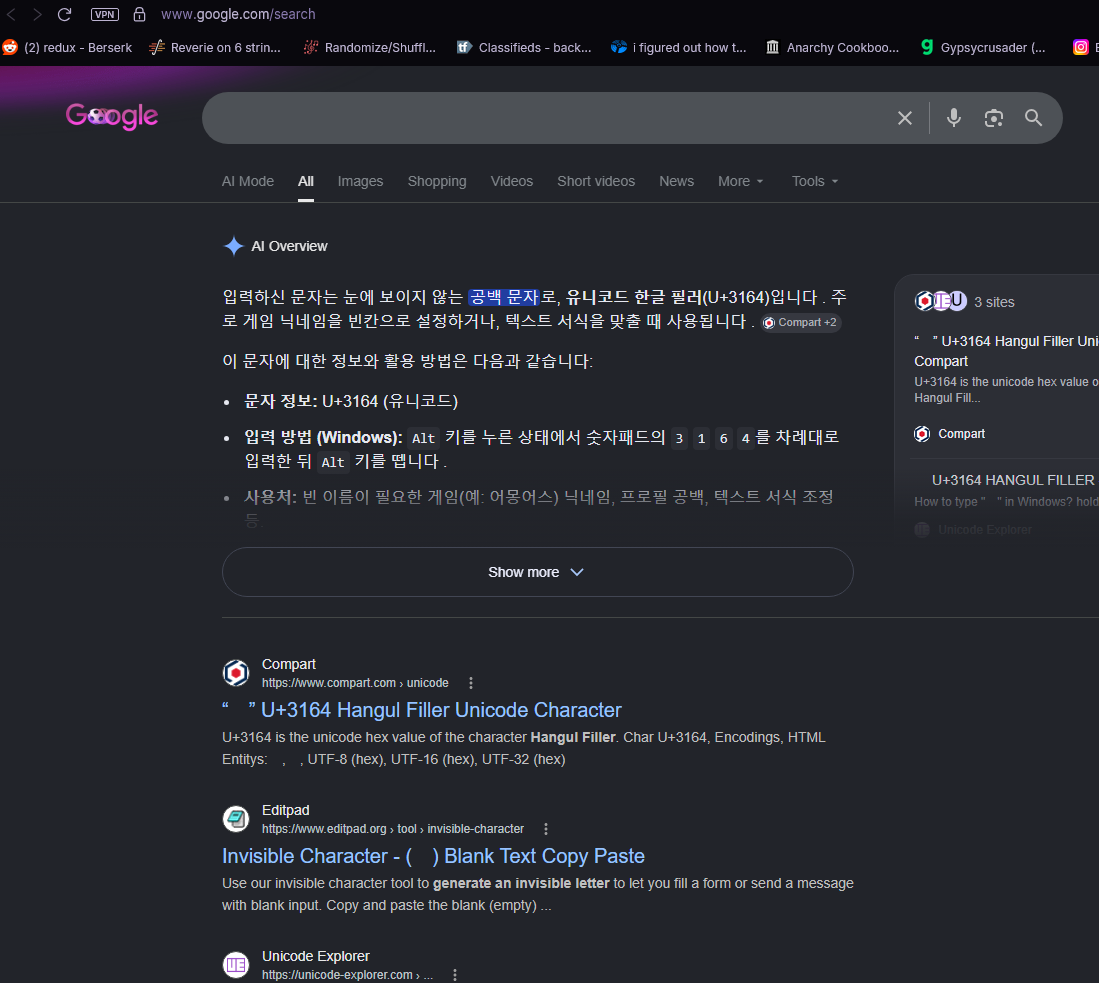This screenshot has height=983, width=1099.
Task: Open the Reverie on 6 strin... bookmark
Action: [215, 48]
